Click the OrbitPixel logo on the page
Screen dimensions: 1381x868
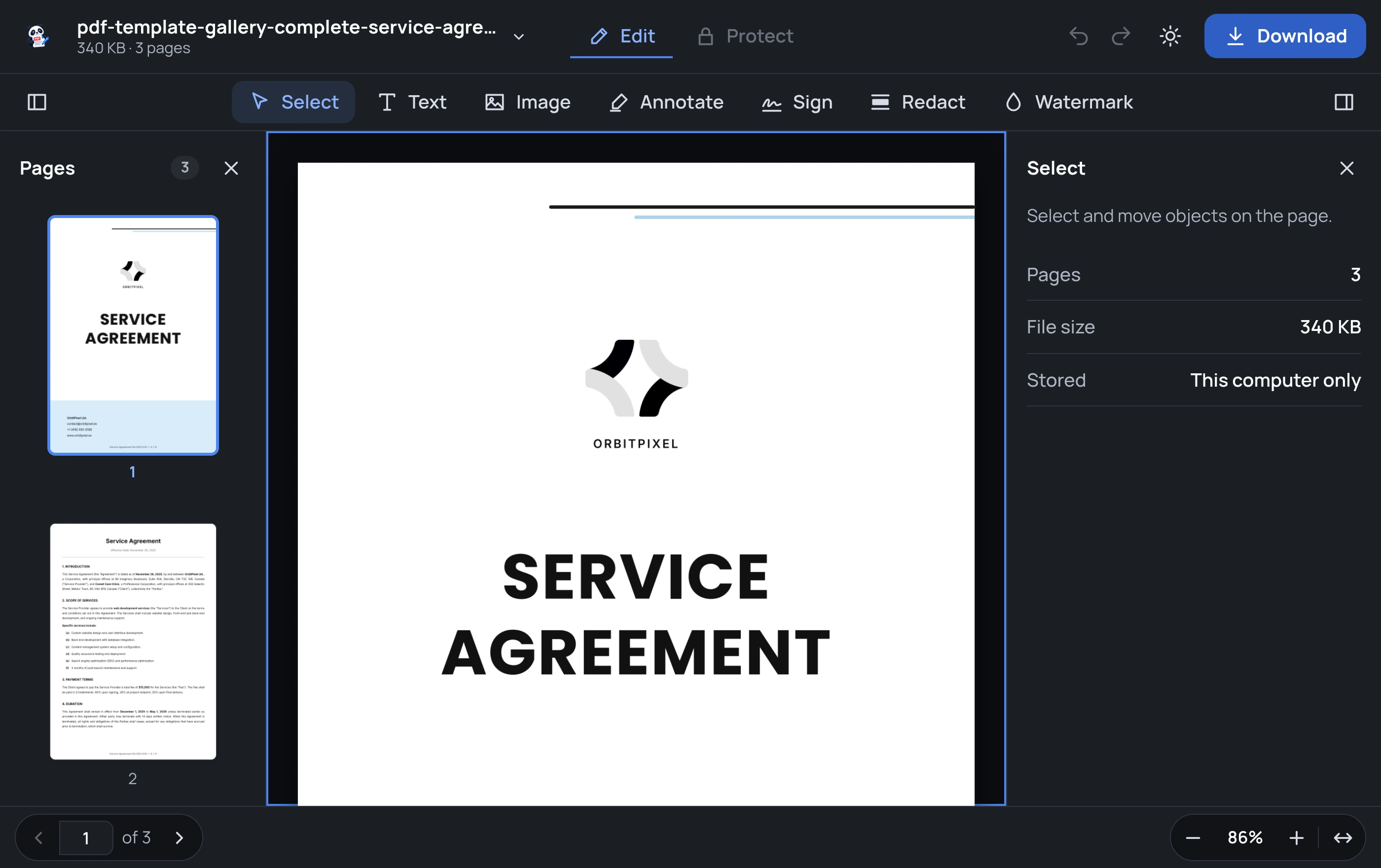tap(636, 378)
